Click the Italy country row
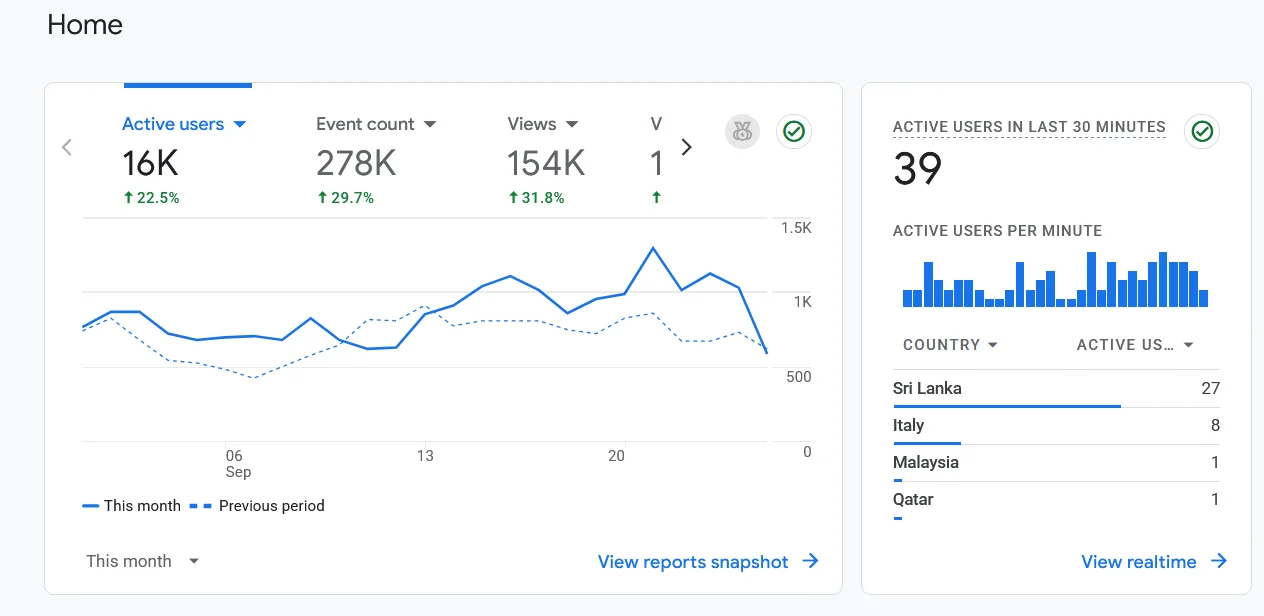The width and height of the screenshot is (1264, 616). pyautogui.click(x=1056, y=426)
